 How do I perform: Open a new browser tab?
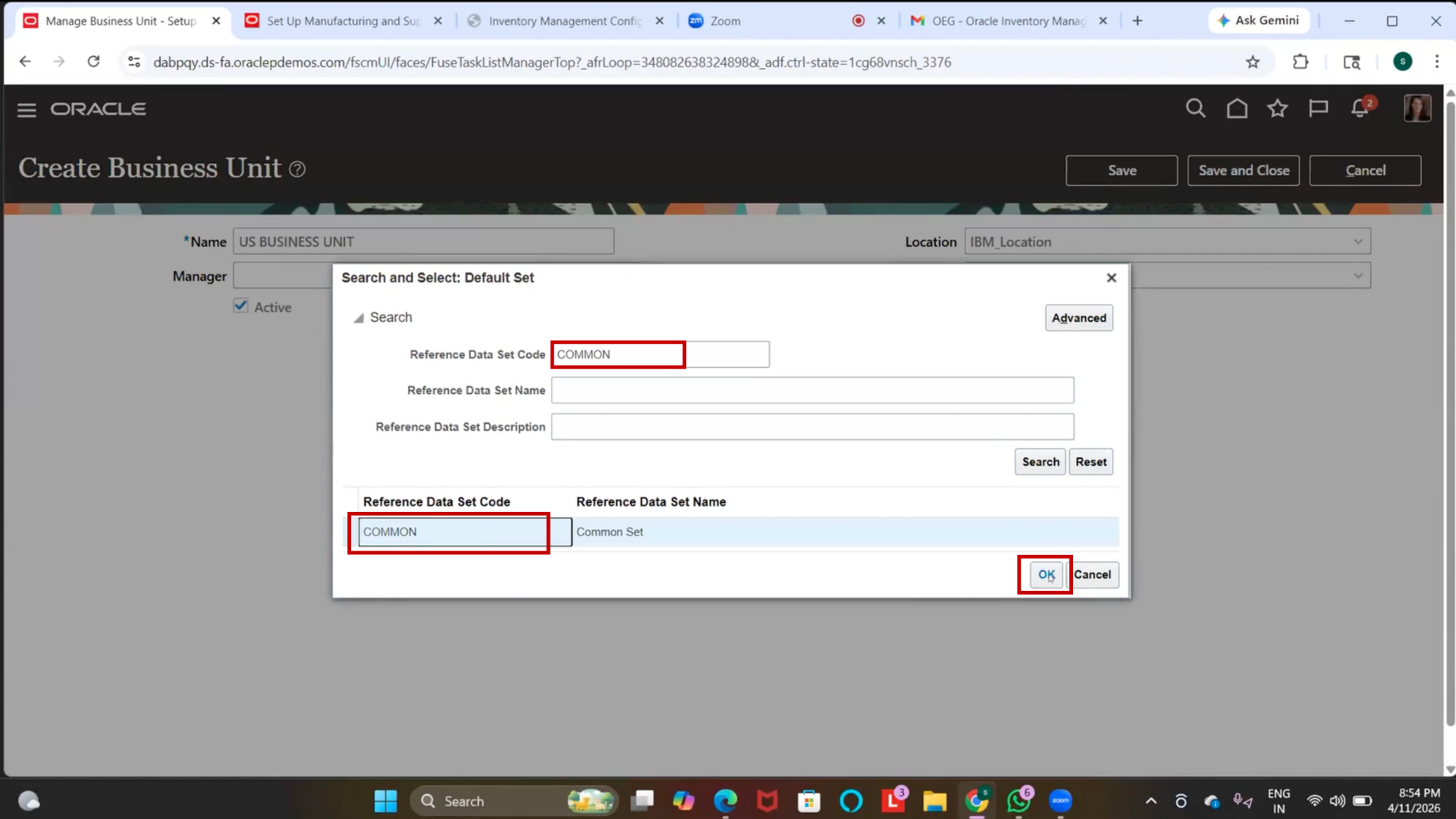click(1137, 20)
